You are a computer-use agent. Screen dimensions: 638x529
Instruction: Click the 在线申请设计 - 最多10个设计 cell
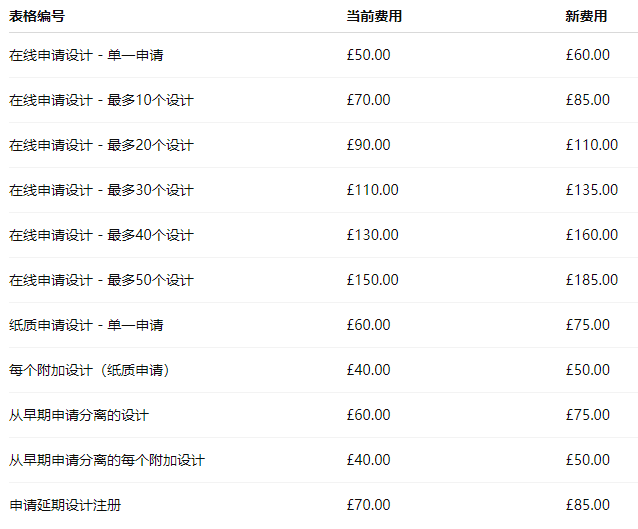point(101,100)
